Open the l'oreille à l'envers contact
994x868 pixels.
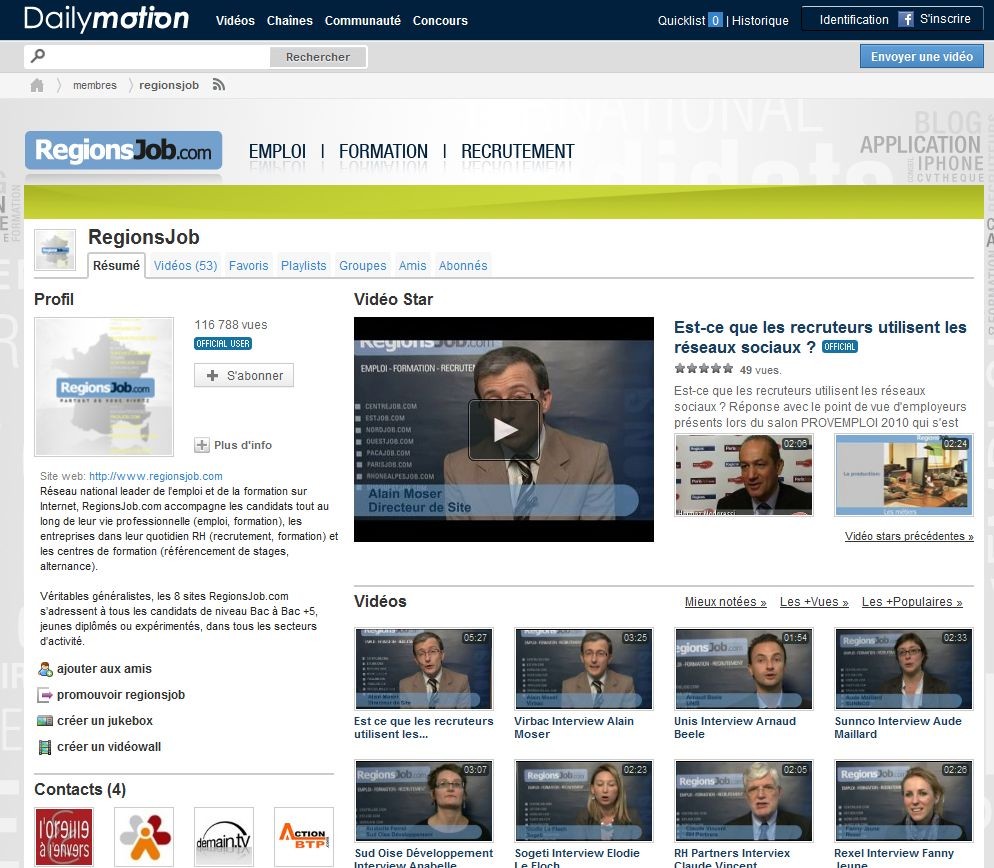point(64,837)
